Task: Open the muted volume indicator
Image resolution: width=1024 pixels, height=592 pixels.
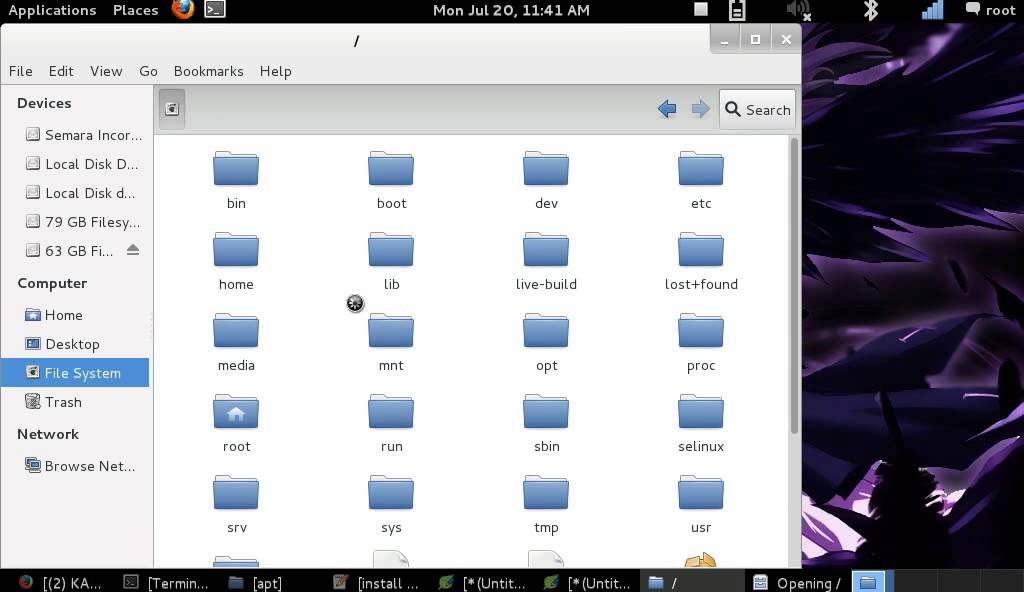Action: (x=799, y=10)
